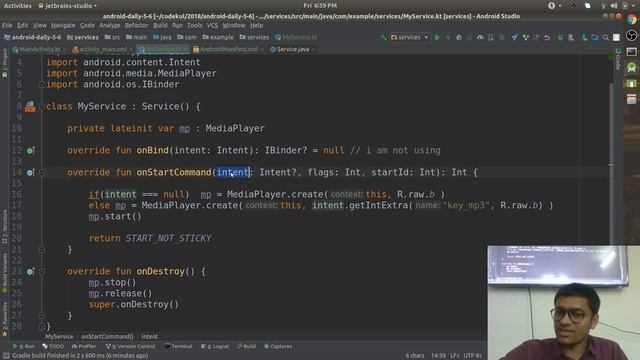Open the Run tool window button
640x360 pixels.
click(24, 346)
